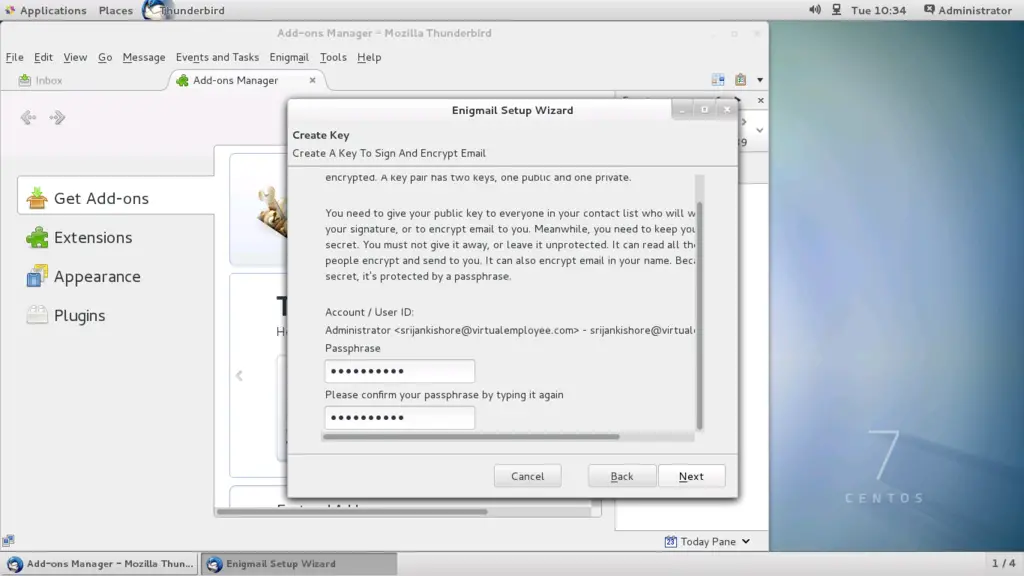The image size is (1024, 576).
Task: Click Back in the Enigmail wizard
Action: (x=622, y=476)
